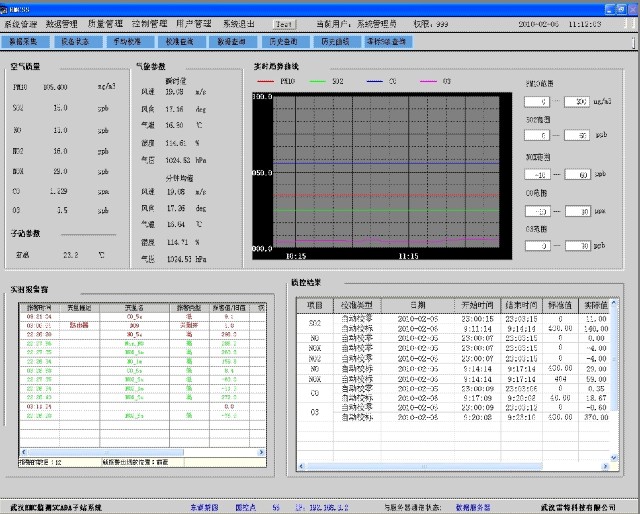Open the 数据管理 menu
Screen dimensions: 640x514
point(62,21)
